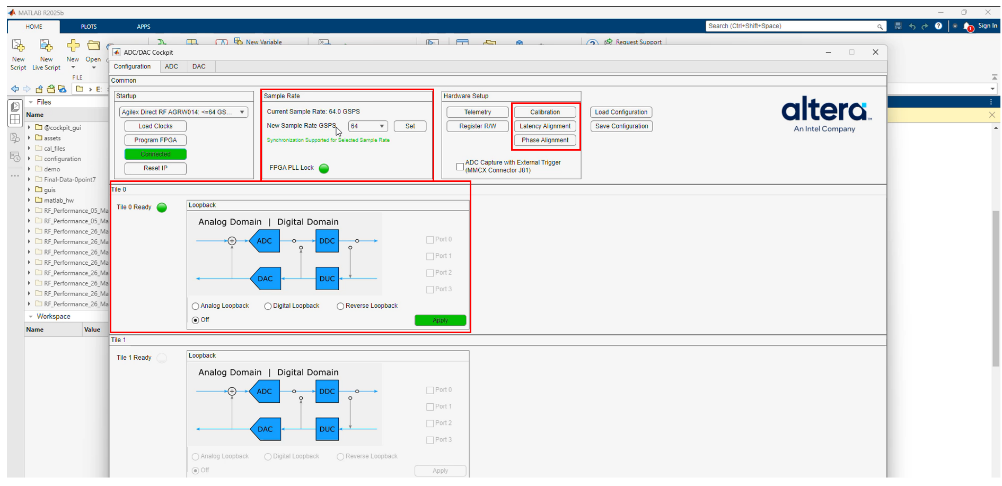Select Tile 0 Digital Loopback radio
Viewport: 1002px width, 486px height.
coord(268,306)
